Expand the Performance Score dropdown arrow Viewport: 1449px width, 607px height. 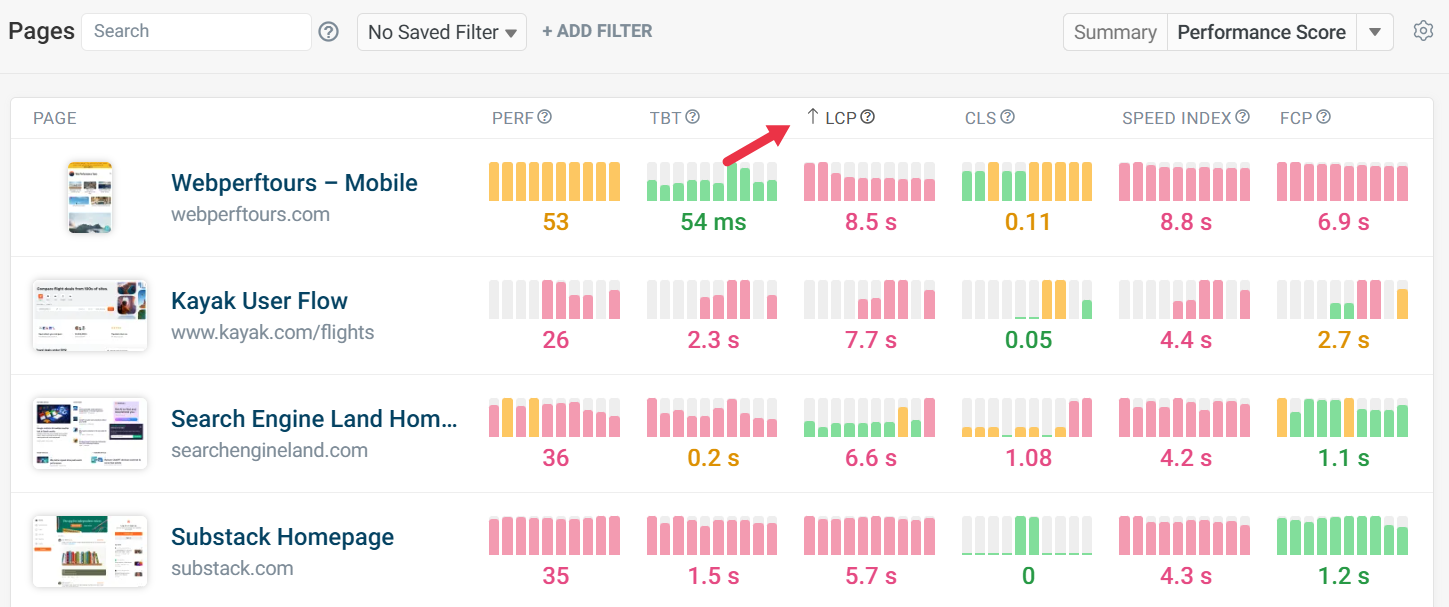click(x=1375, y=32)
